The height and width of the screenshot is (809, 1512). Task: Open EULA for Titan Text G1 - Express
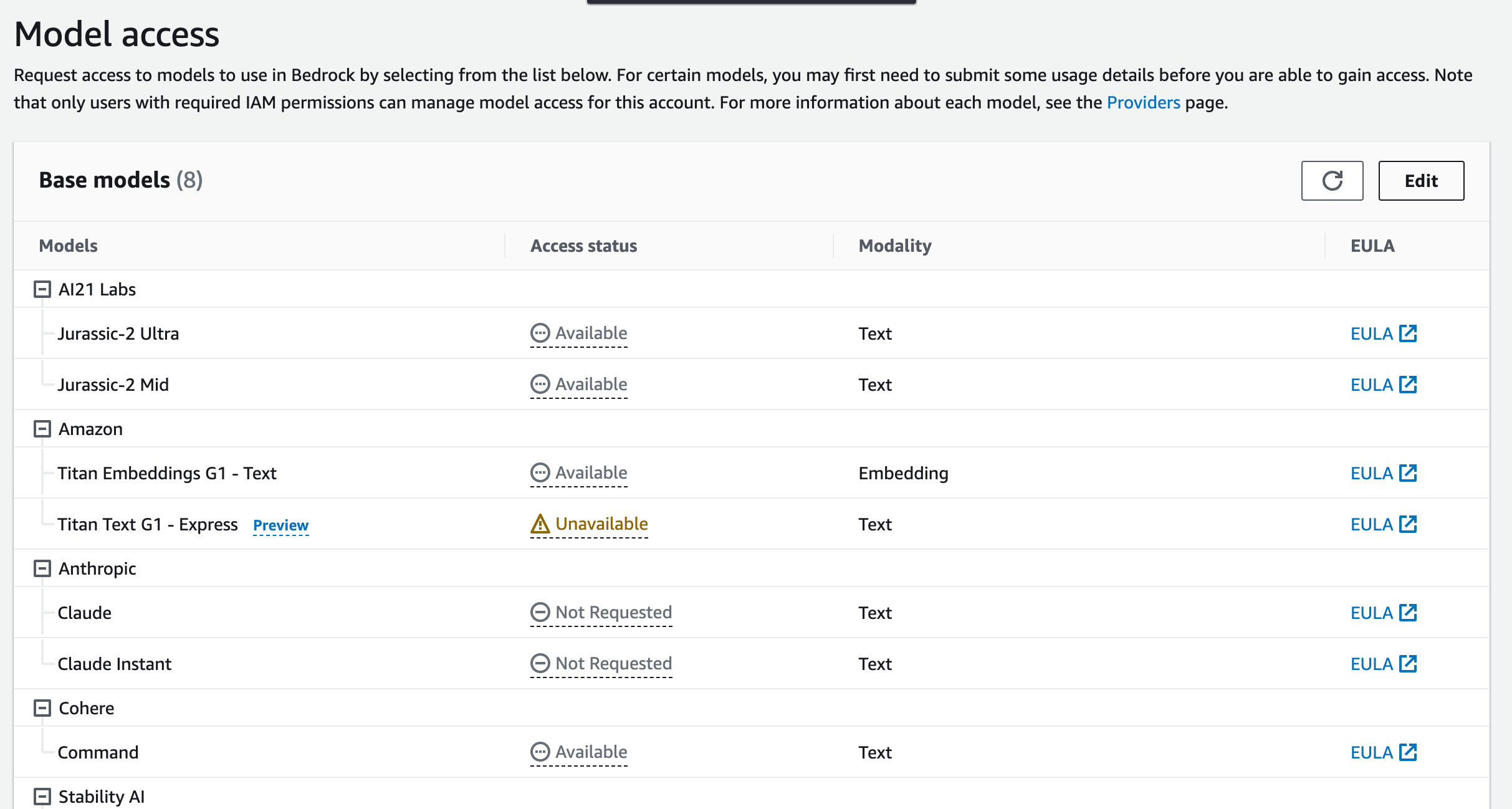point(1384,524)
